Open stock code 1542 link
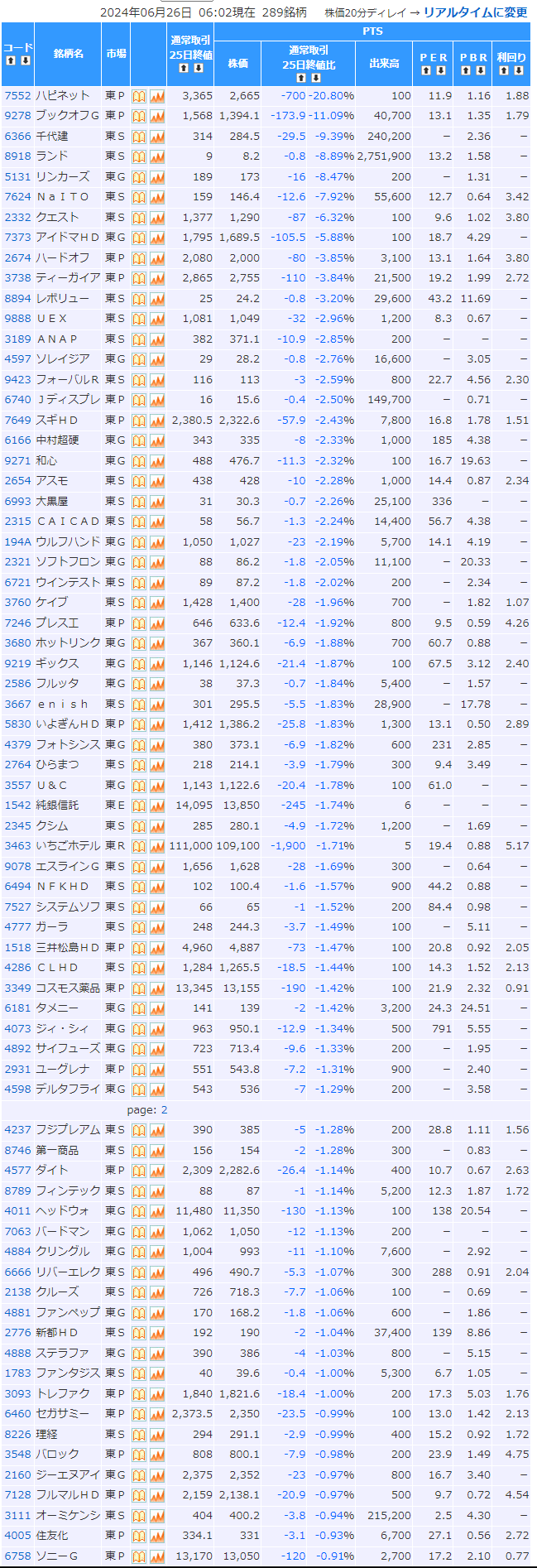This screenshot has height=1568, width=537. coord(17,806)
